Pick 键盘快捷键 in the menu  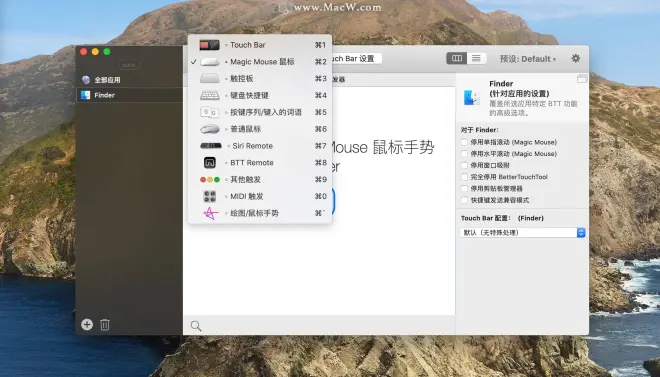[x=260, y=95]
